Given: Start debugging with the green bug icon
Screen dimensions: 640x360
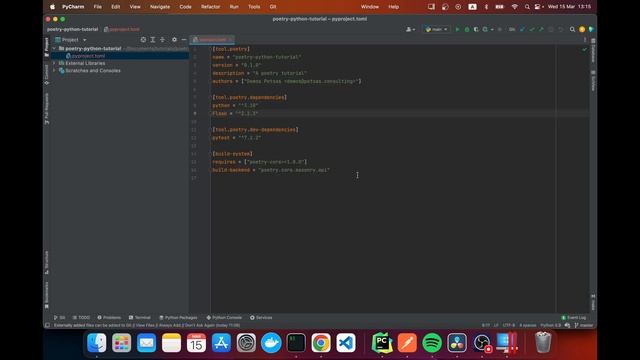Looking at the screenshot, I should (467, 29).
